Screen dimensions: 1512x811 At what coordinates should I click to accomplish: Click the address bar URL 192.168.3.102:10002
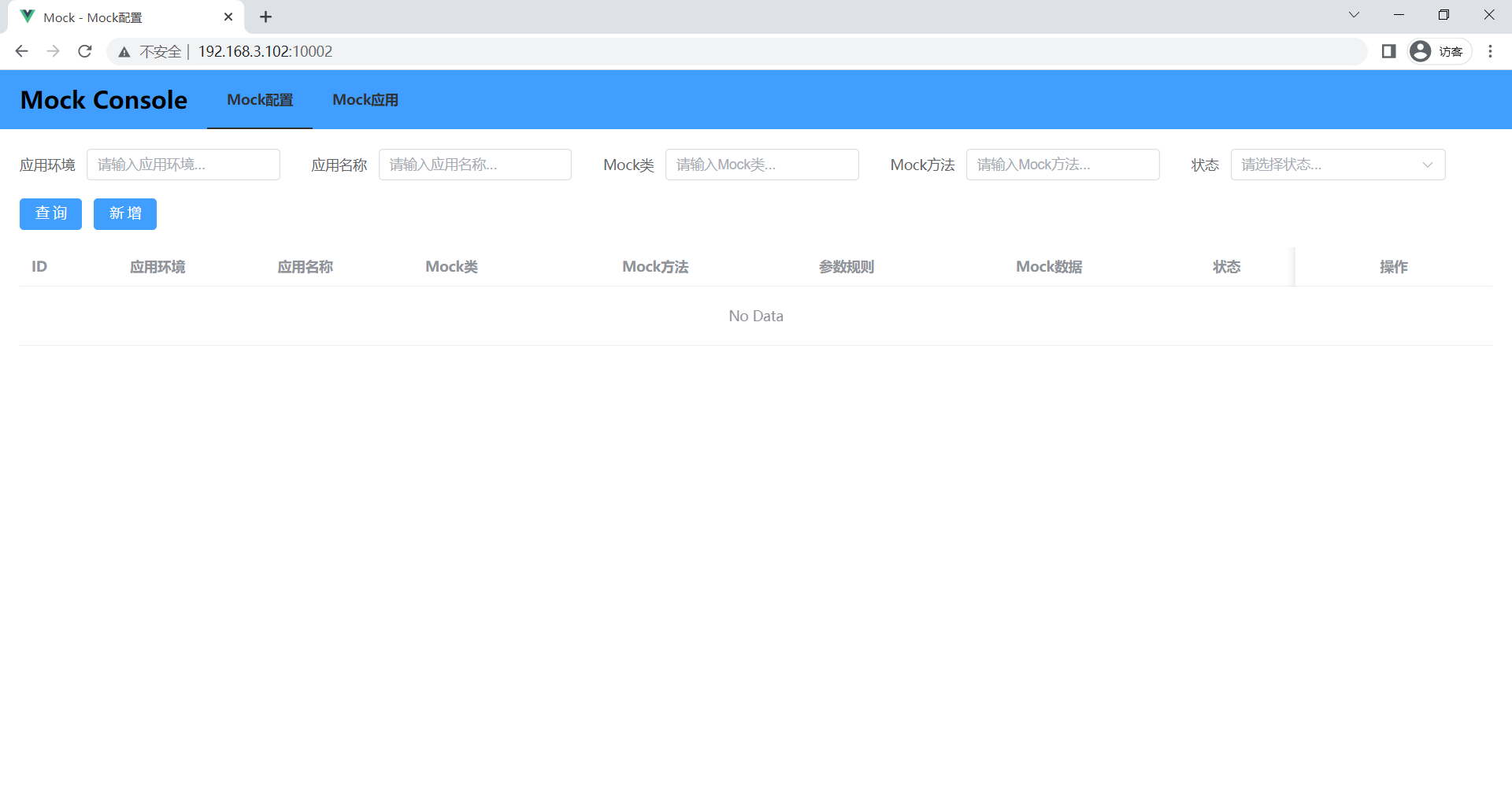click(265, 51)
